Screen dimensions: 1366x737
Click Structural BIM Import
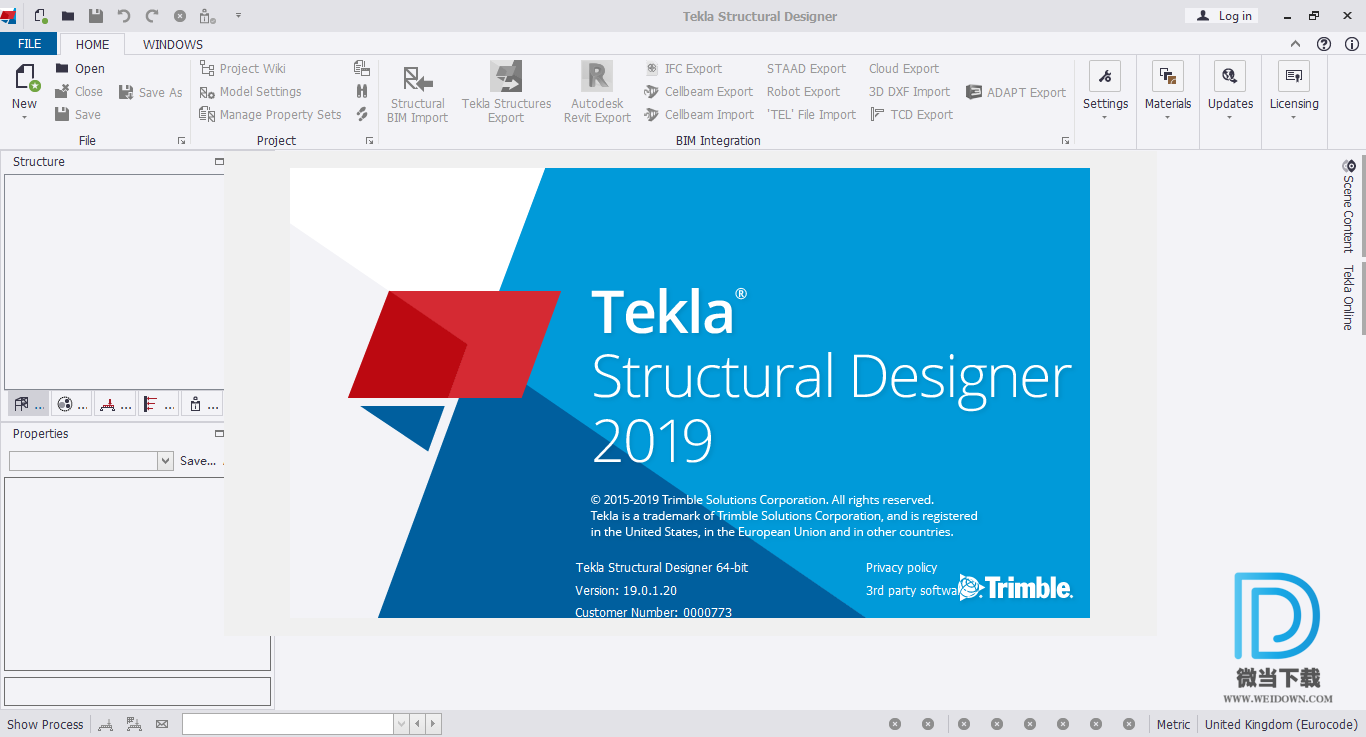418,93
